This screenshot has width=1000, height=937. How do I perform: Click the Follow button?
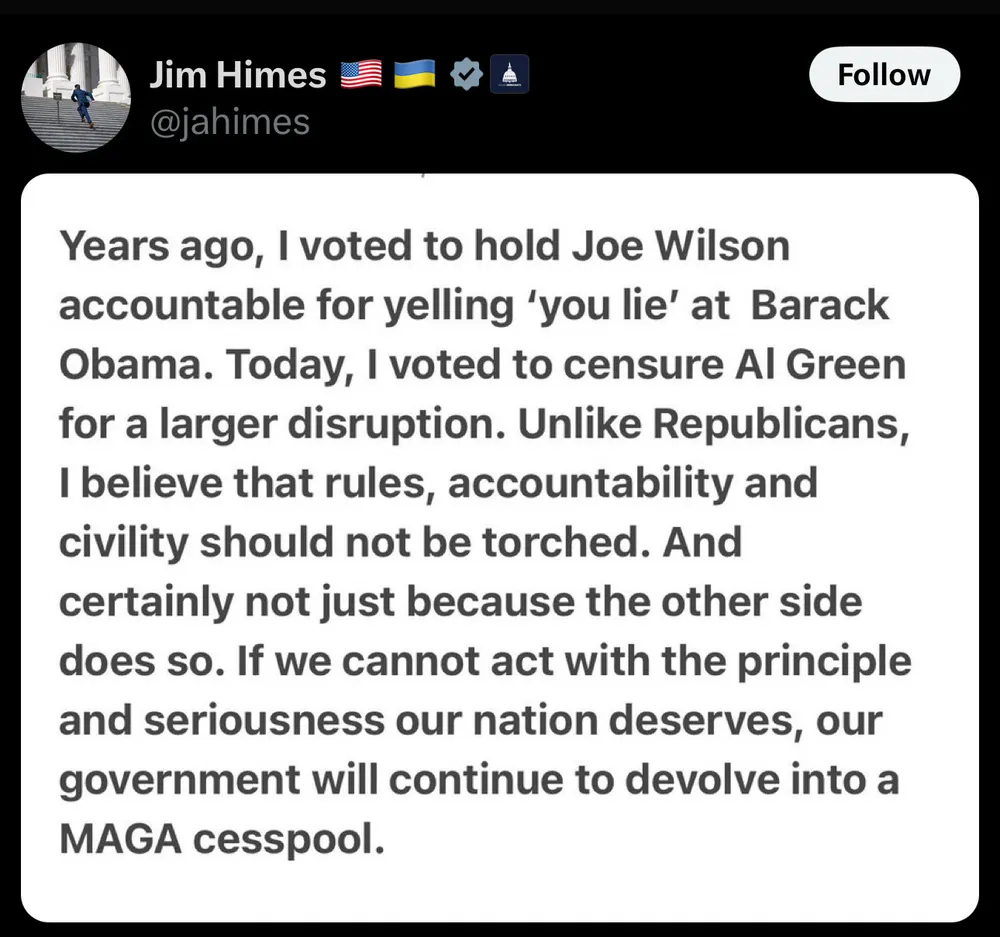click(x=883, y=76)
